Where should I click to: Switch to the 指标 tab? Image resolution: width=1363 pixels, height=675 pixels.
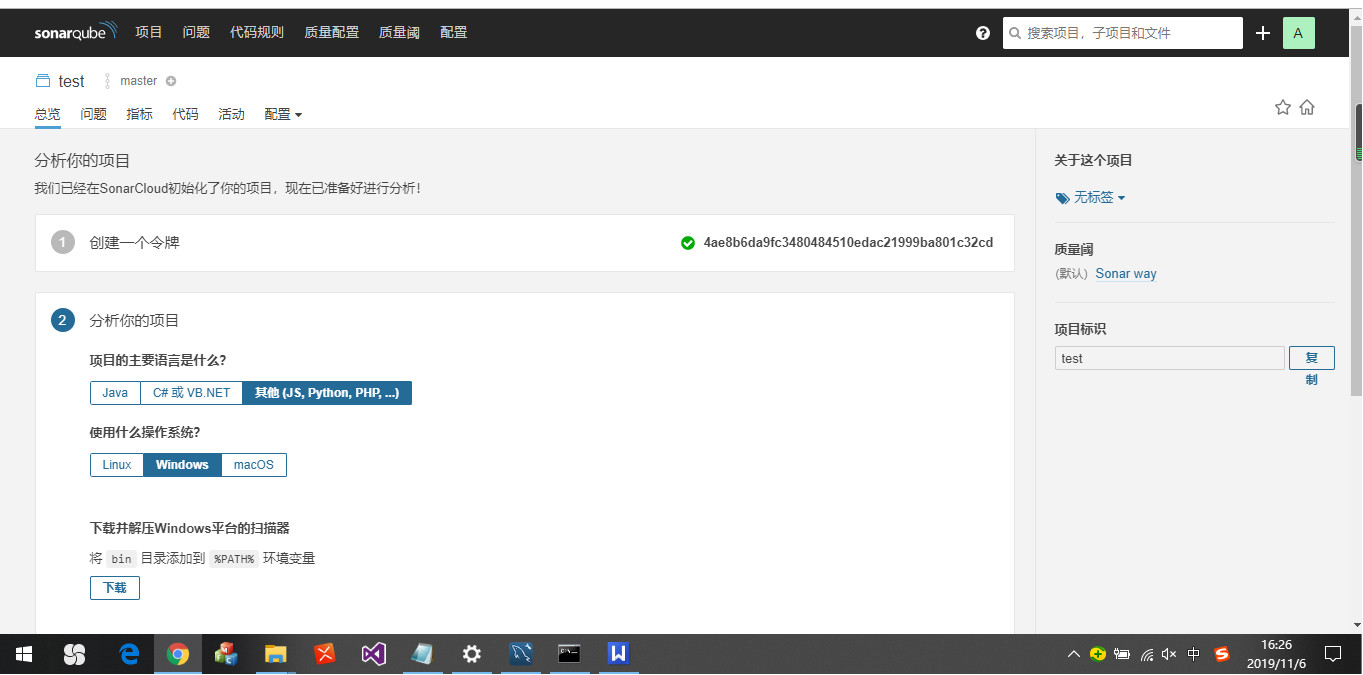click(140, 114)
